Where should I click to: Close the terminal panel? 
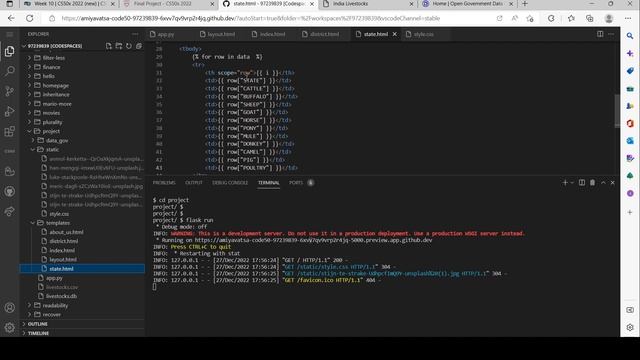613,183
